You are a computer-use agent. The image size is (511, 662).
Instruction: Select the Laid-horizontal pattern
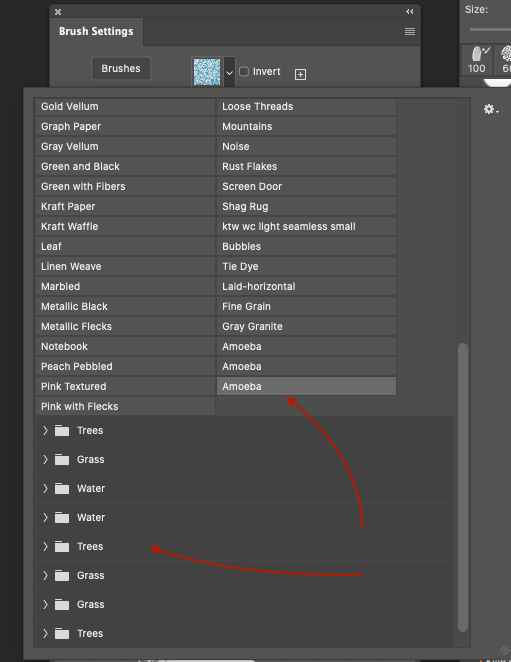pyautogui.click(x=307, y=286)
